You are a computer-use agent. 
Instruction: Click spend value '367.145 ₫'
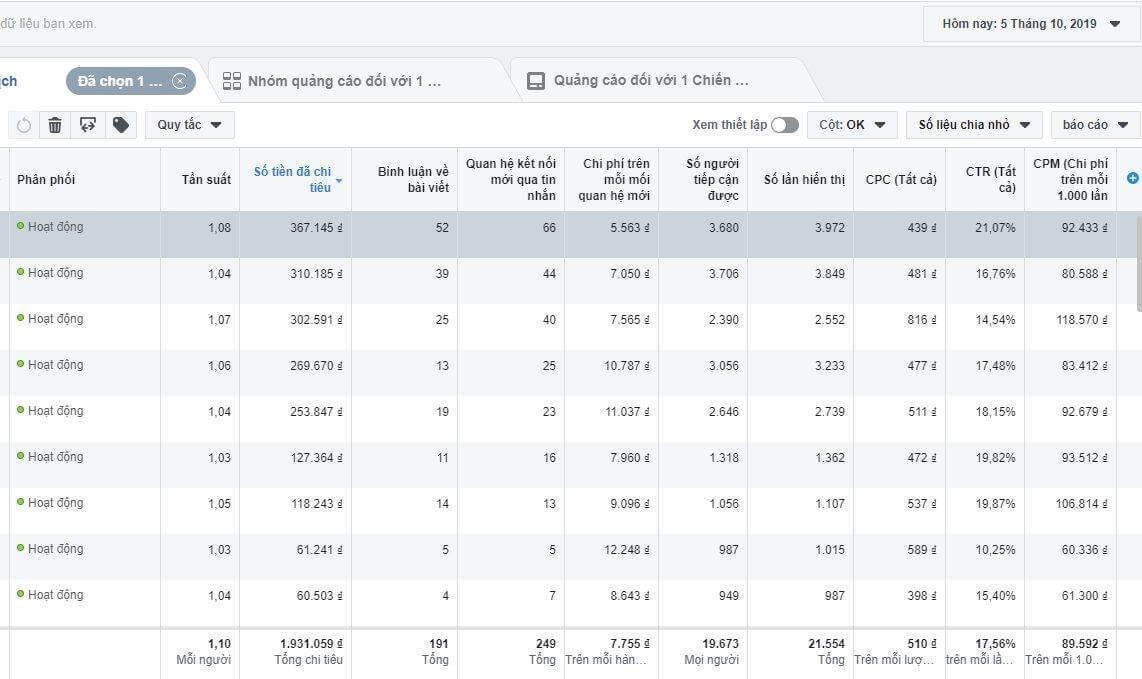tap(316, 227)
